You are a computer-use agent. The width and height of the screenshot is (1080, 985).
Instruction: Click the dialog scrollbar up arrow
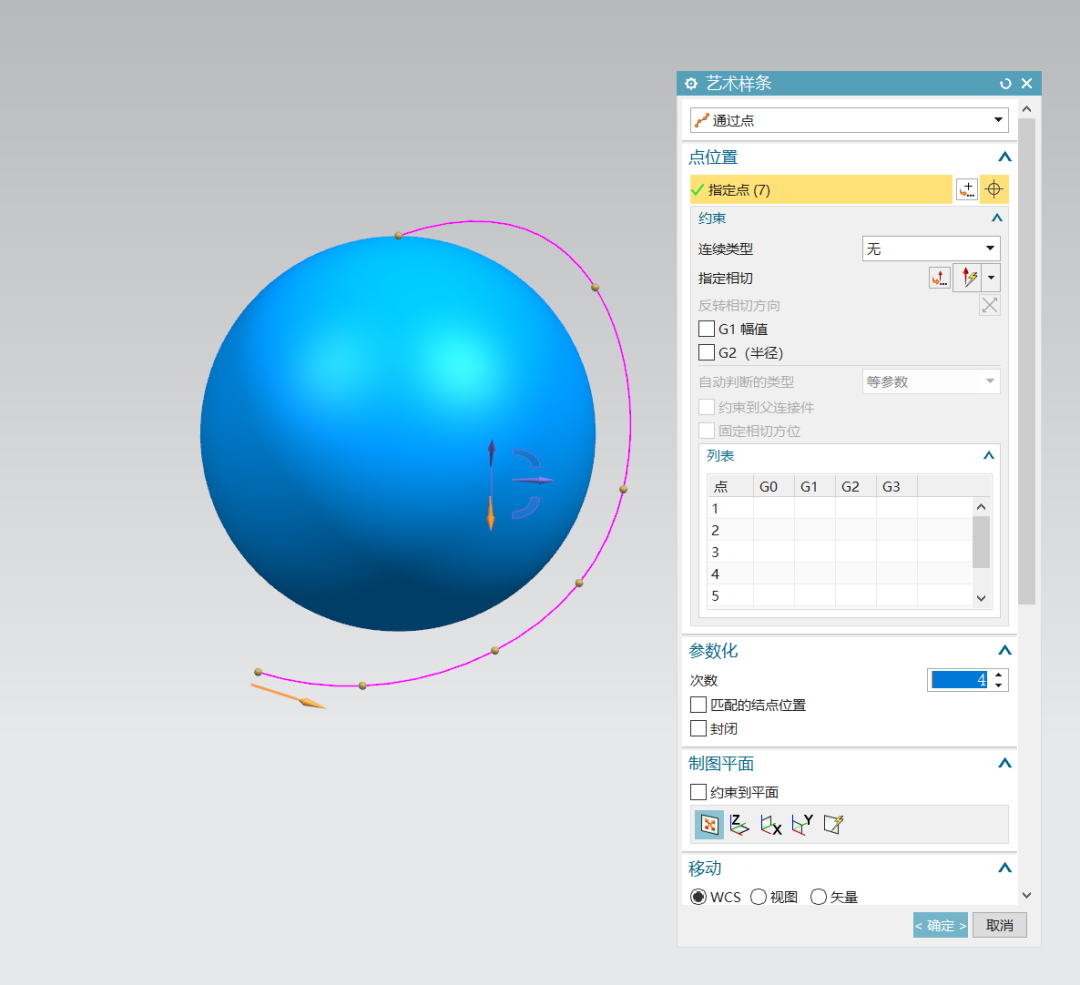coord(1026,109)
